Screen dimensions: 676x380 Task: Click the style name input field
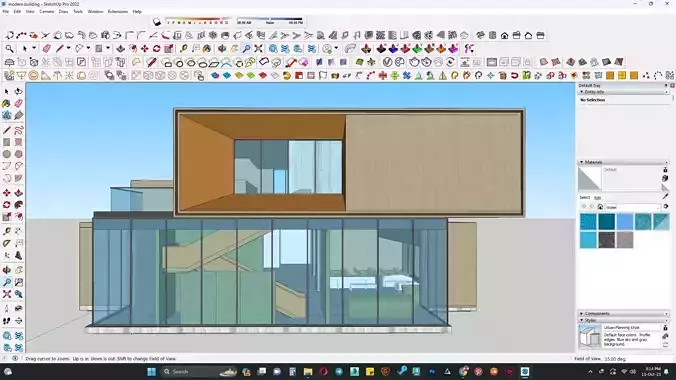(x=631, y=328)
